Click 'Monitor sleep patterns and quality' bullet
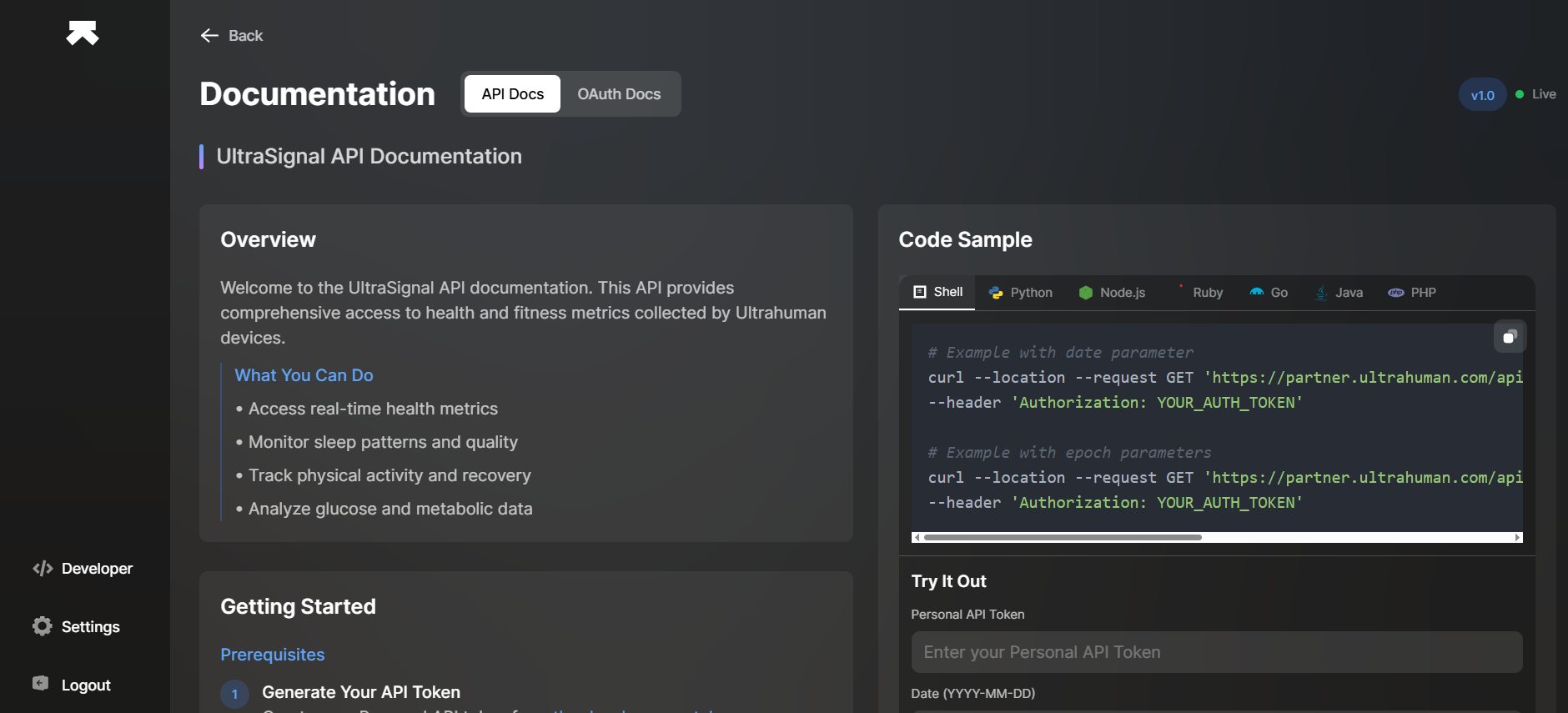This screenshot has width=1568, height=713. click(383, 442)
